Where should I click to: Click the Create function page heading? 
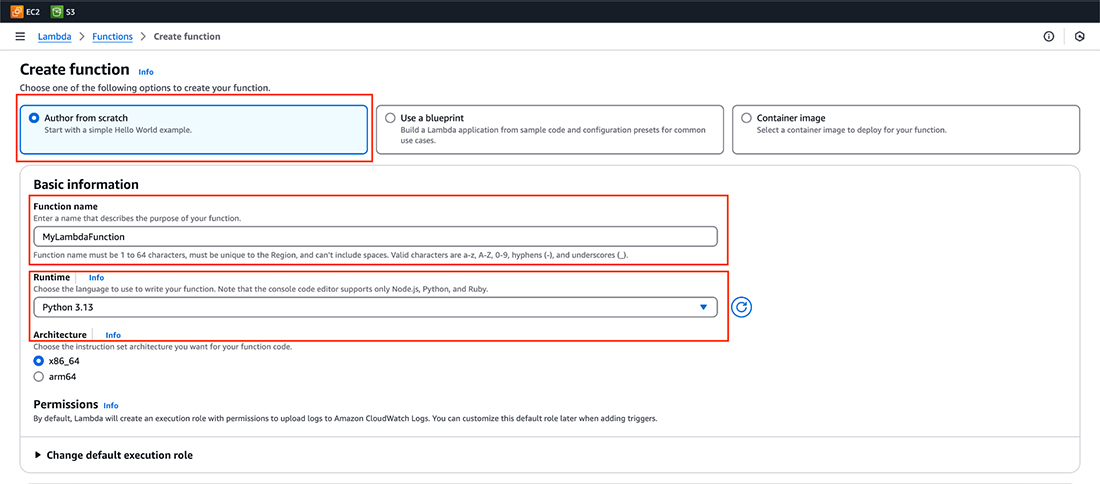(x=74, y=69)
